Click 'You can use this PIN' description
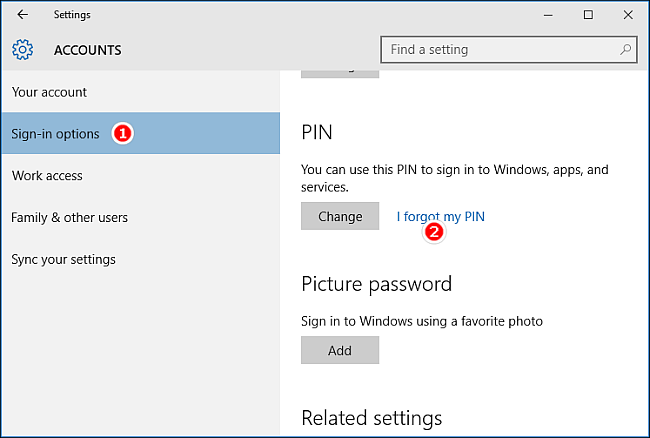 pos(454,178)
